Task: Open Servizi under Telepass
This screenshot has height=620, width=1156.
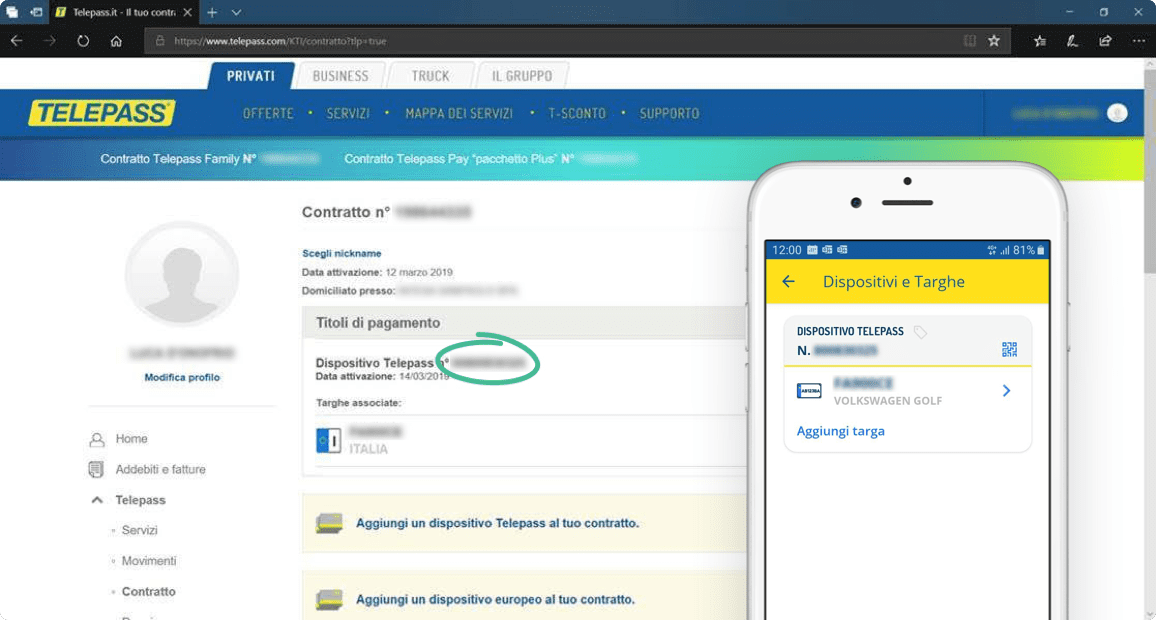Action: 139,530
